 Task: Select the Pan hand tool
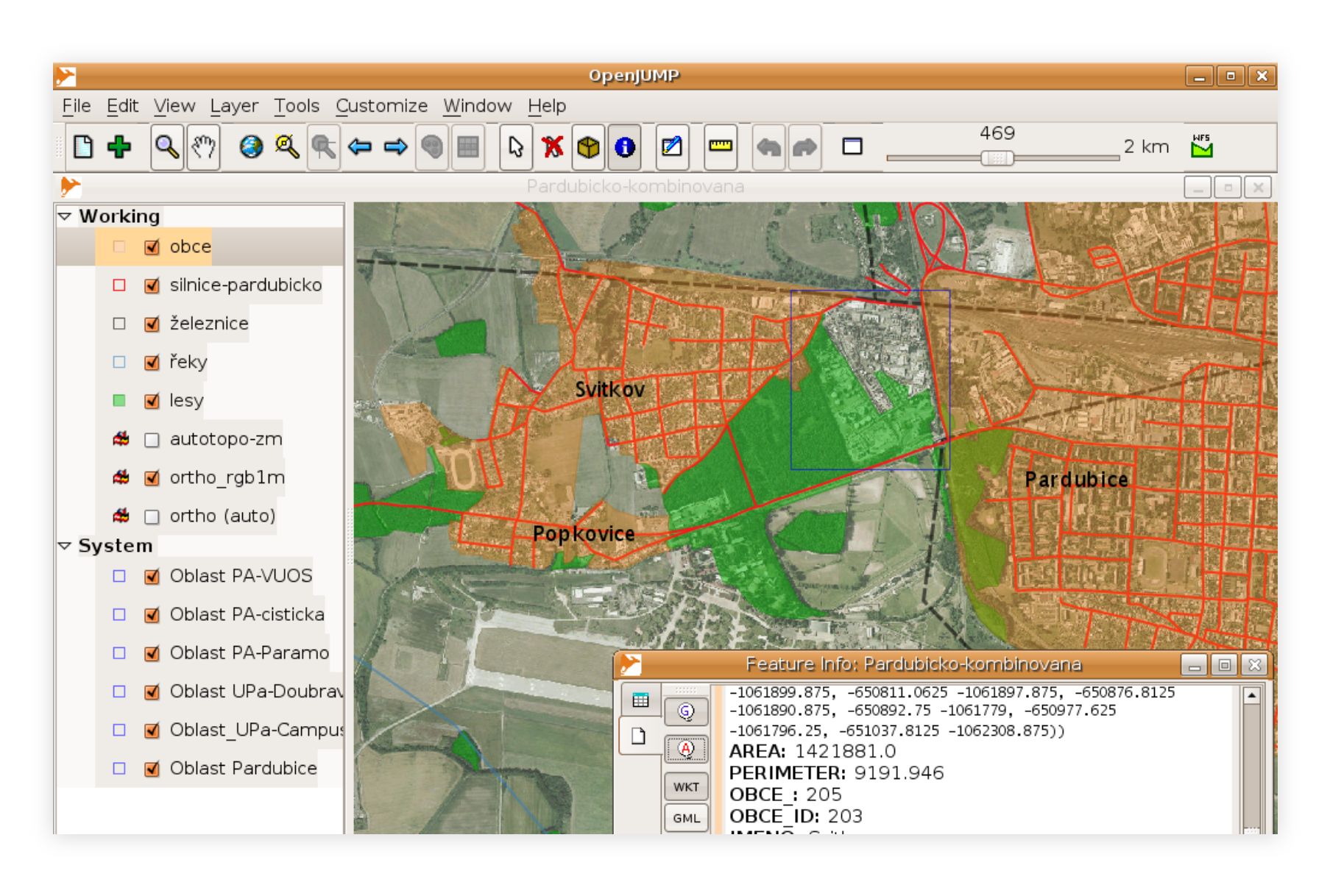tap(203, 148)
